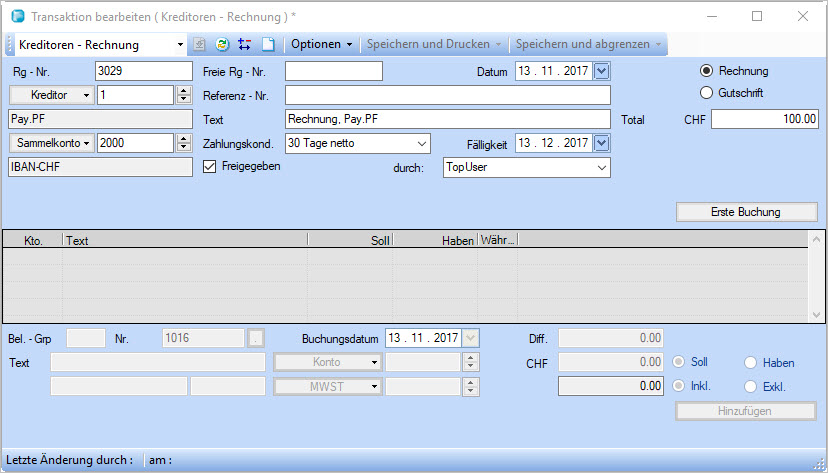
Task: Click the Referenz - Nr. input field
Action: (447, 95)
